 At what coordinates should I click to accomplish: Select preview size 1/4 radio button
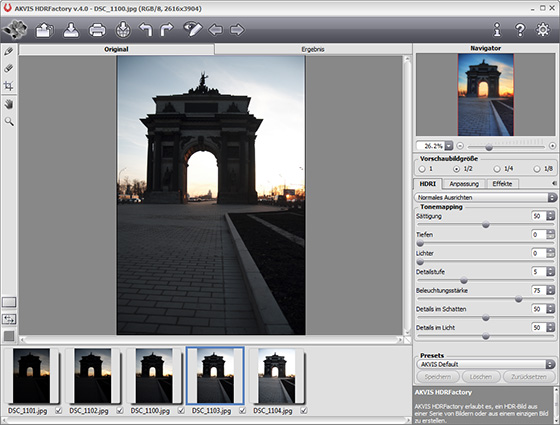tap(496, 169)
